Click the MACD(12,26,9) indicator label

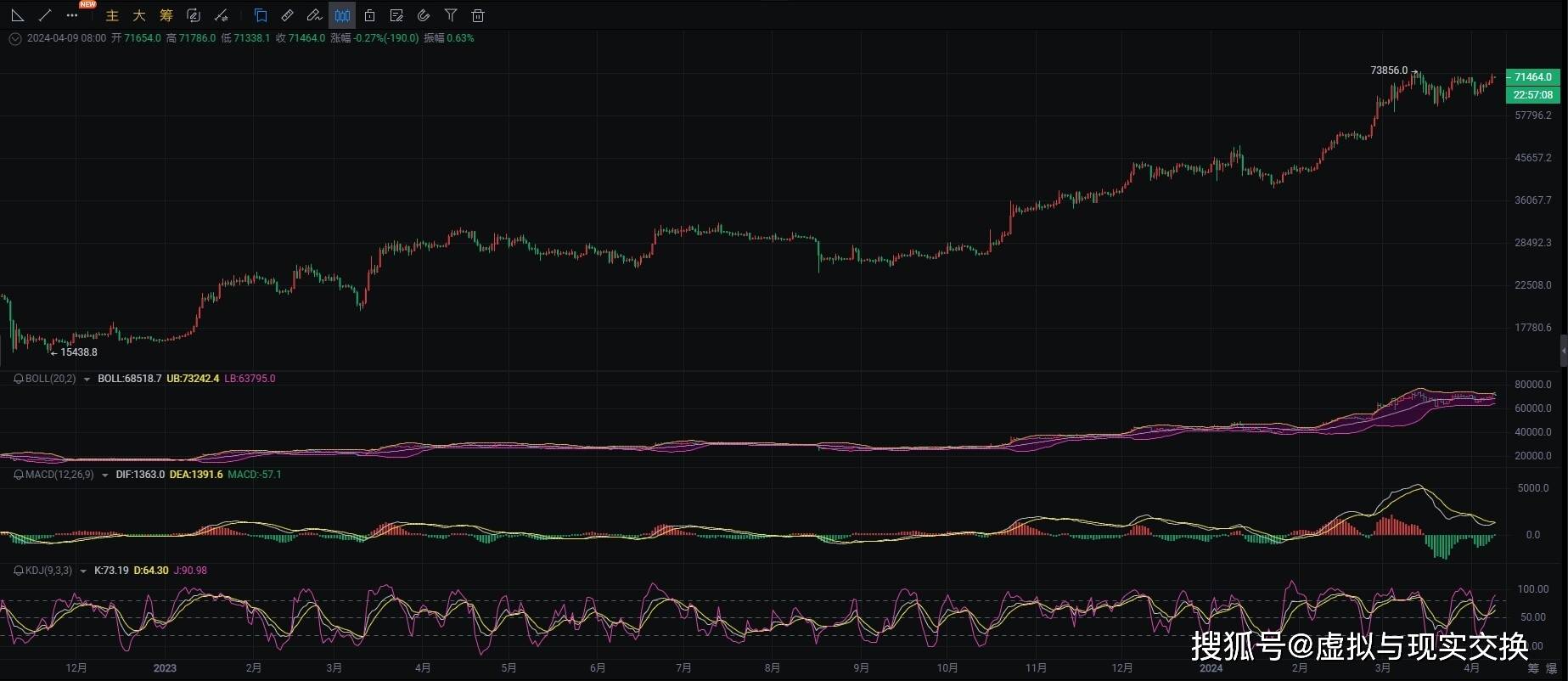tap(59, 475)
